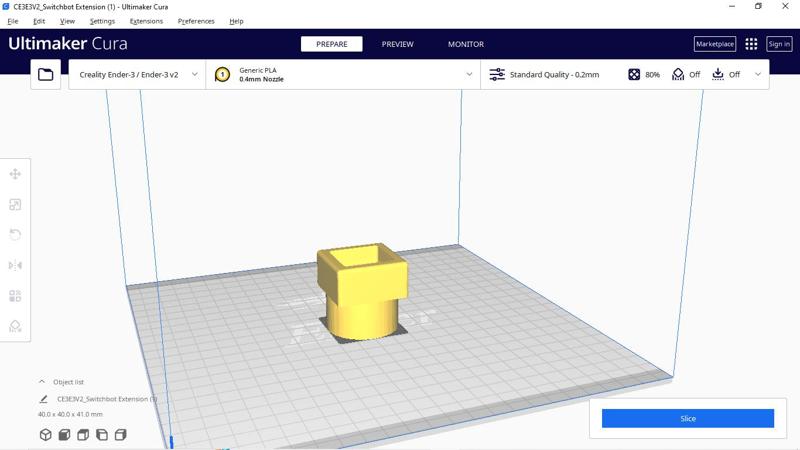Expand the print settings panel chevron
This screenshot has height=450, width=800.
click(758, 74)
